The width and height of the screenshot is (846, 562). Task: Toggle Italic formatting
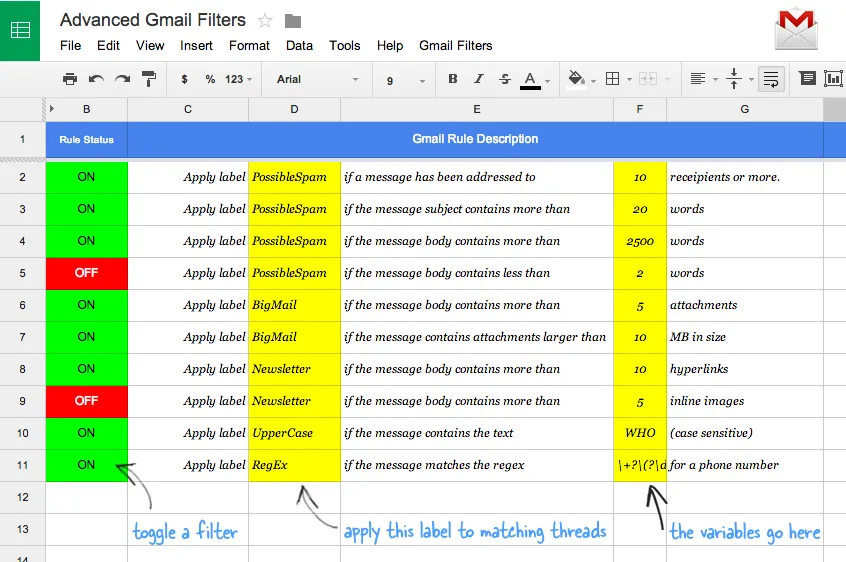point(479,79)
